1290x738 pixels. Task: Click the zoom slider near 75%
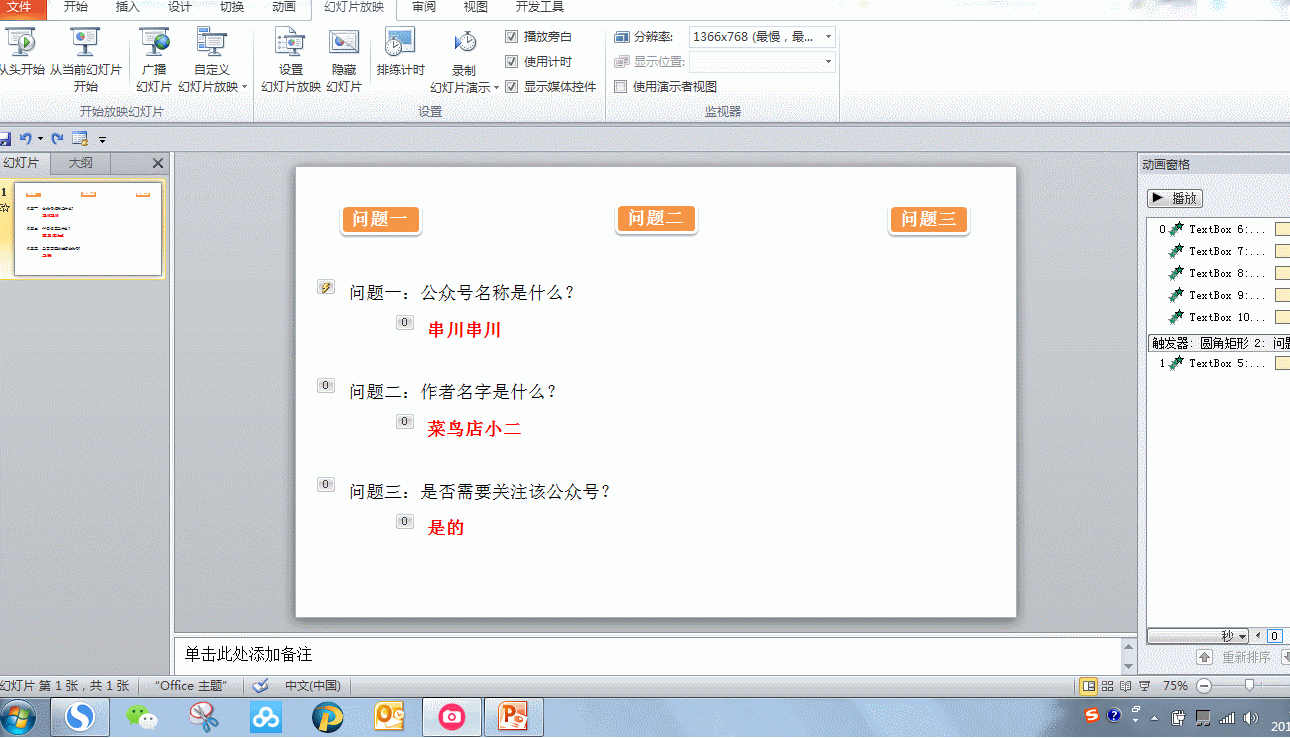tap(1248, 686)
